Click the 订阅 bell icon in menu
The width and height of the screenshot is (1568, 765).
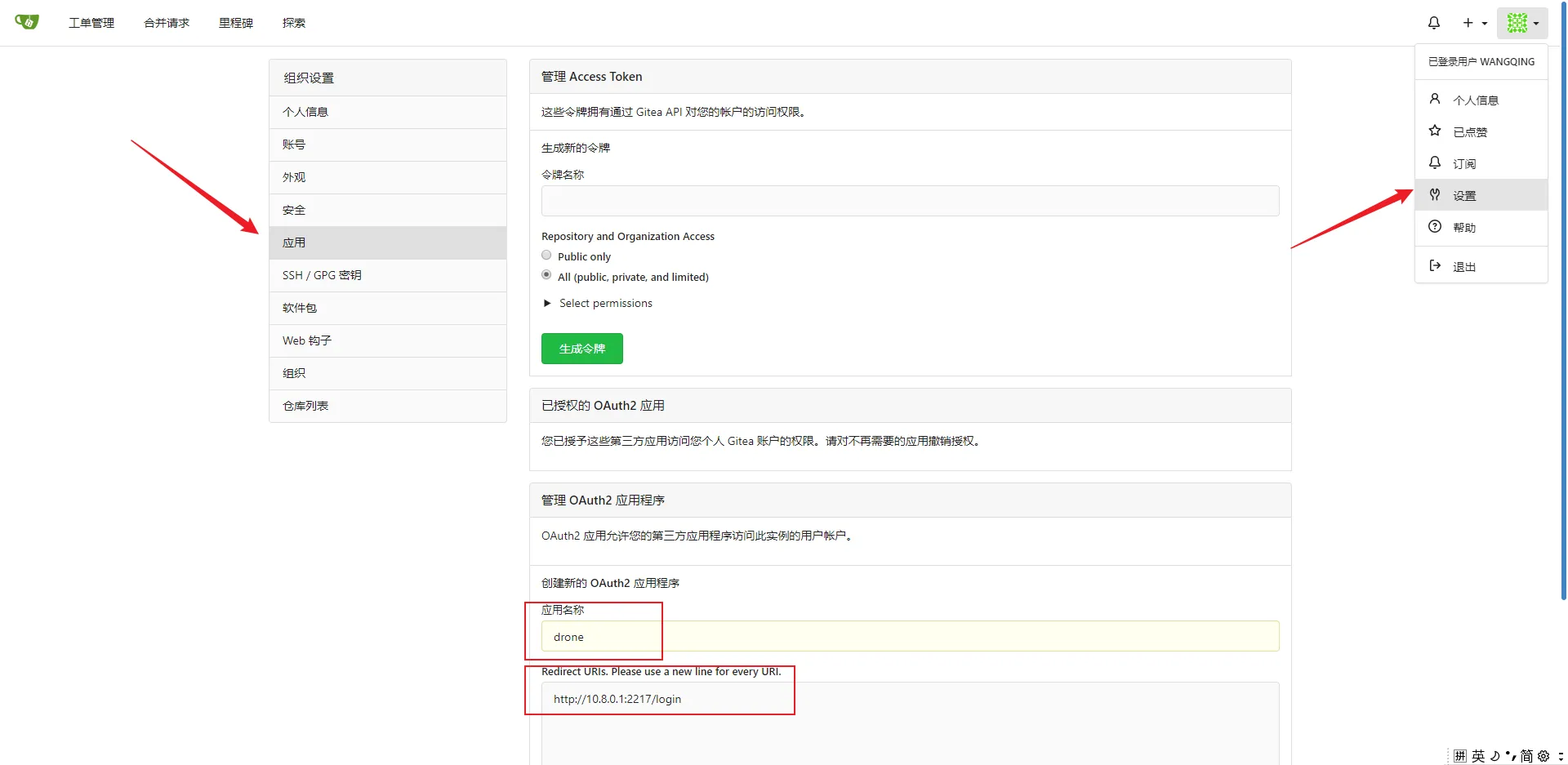point(1435,163)
